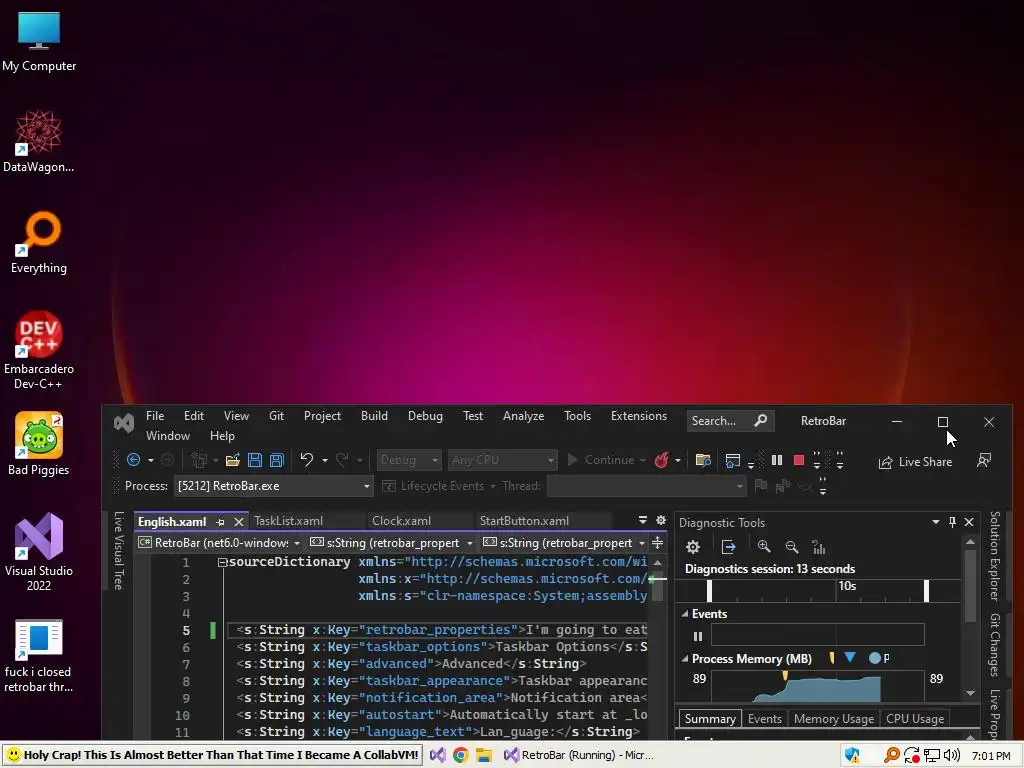Toggle the GC marker legend in Process Memory

(832, 658)
